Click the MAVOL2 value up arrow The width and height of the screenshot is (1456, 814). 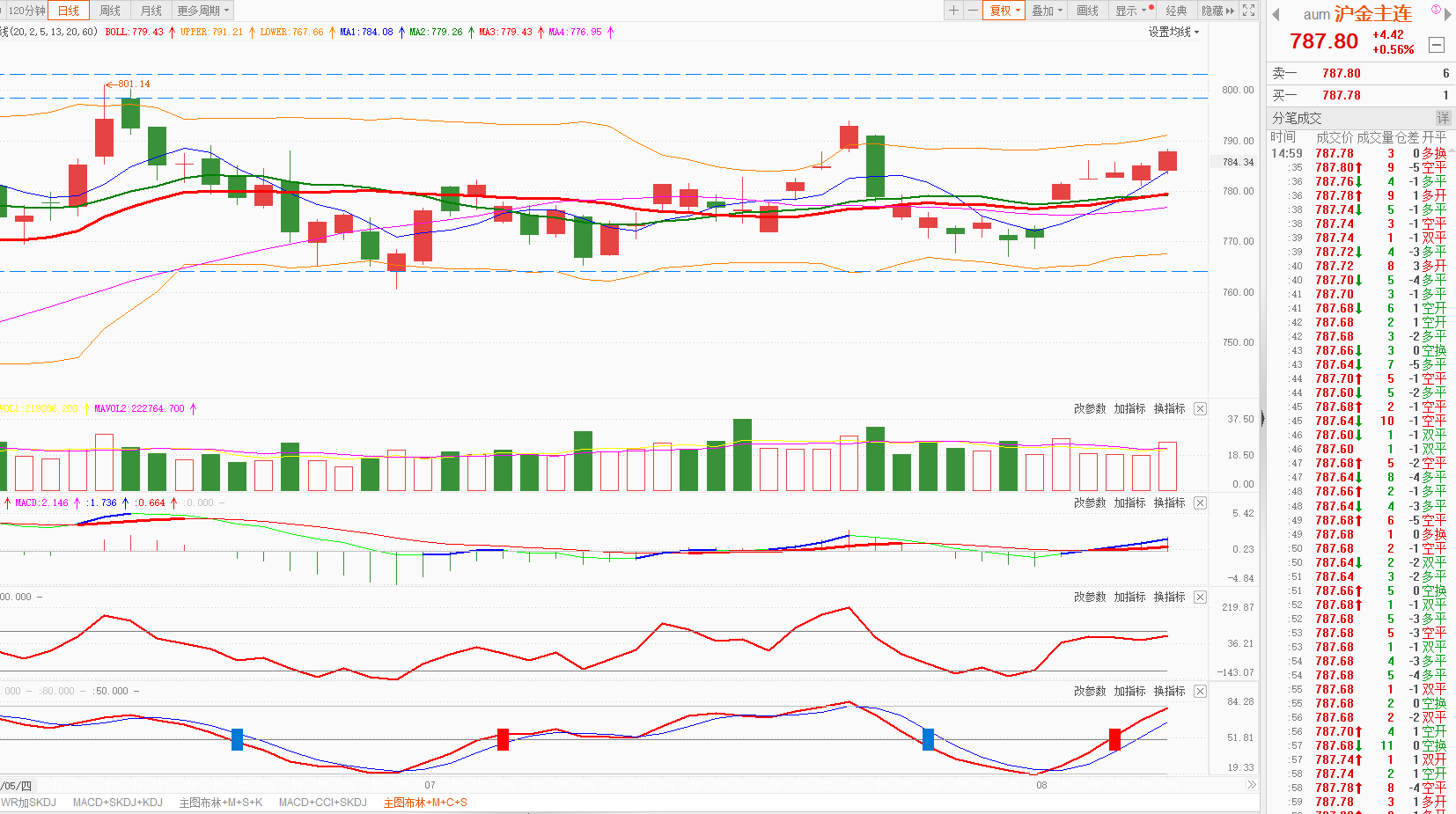(x=193, y=408)
